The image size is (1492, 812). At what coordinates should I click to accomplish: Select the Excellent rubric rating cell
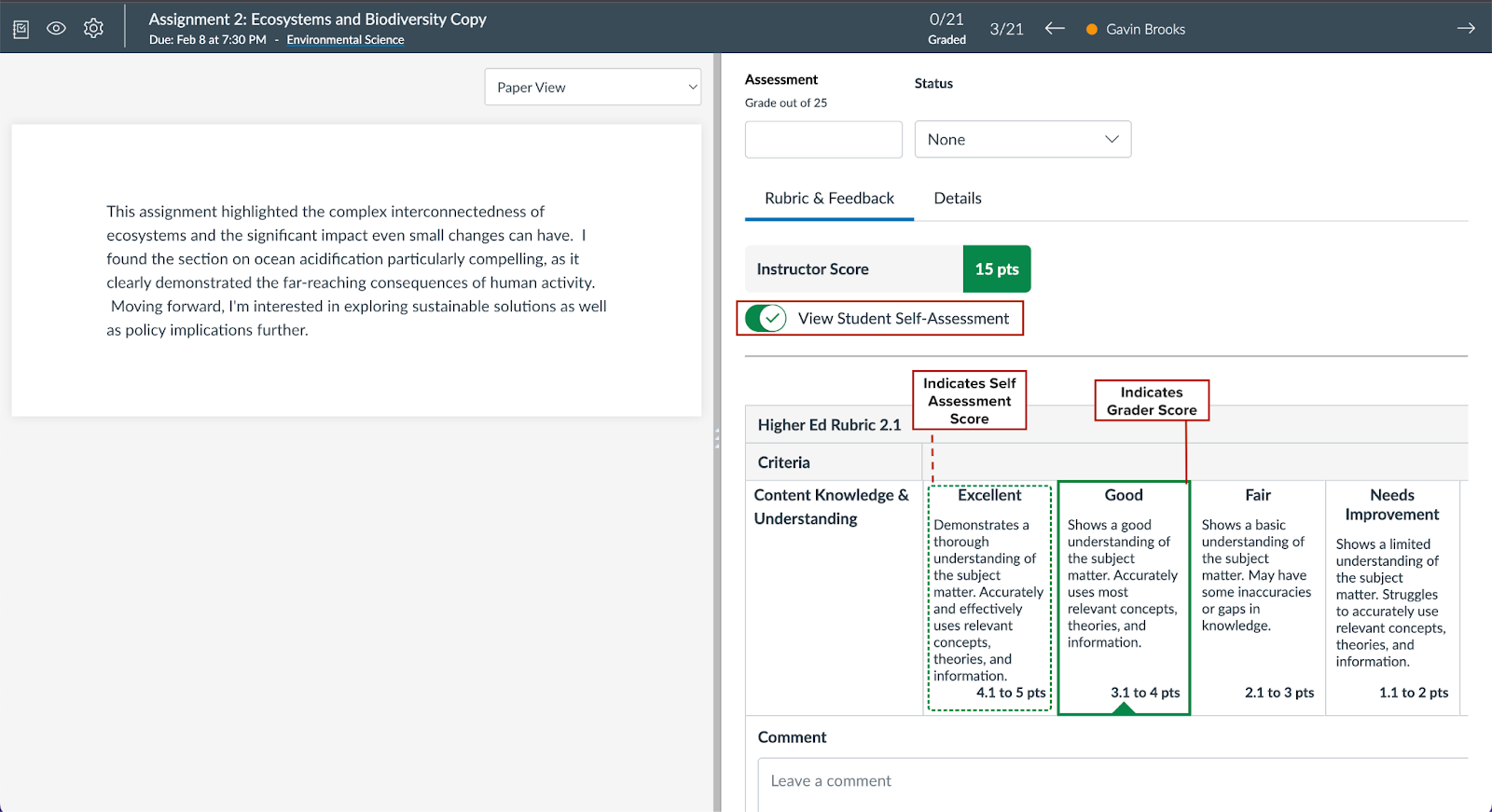989,598
